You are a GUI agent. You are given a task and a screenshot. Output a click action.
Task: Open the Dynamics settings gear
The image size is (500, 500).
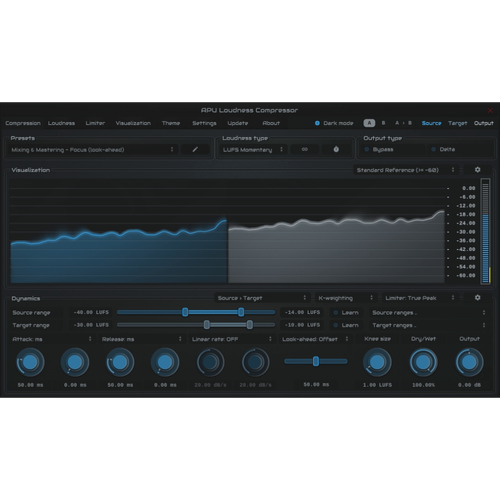pos(477,298)
